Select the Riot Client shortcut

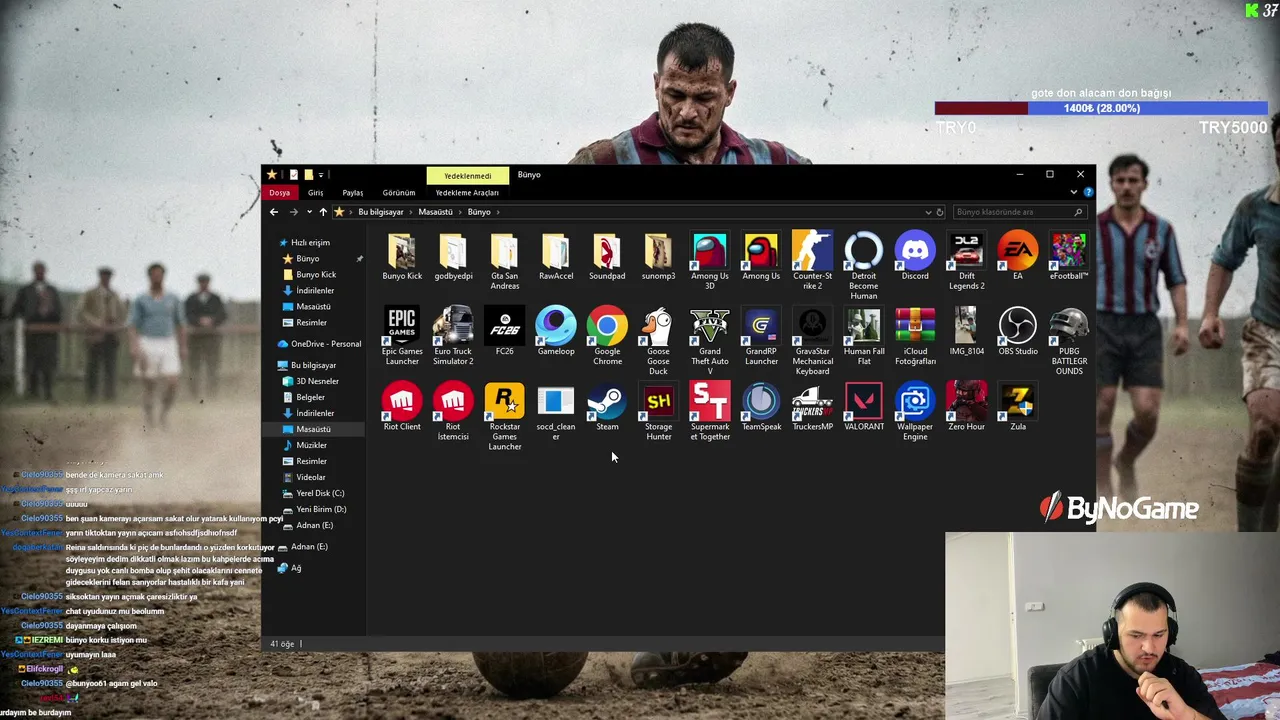point(402,407)
